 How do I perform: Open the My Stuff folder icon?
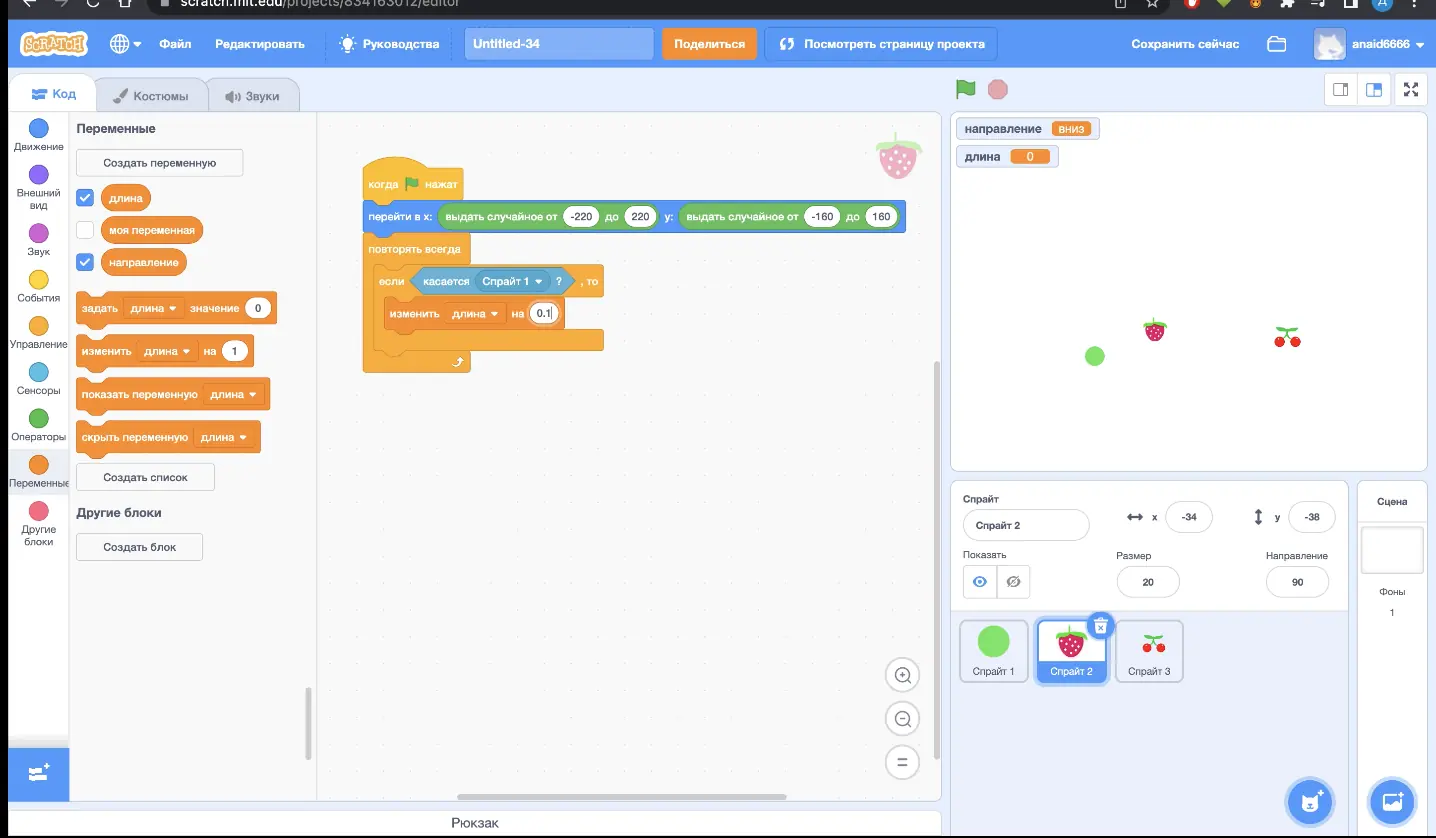[x=1276, y=44]
